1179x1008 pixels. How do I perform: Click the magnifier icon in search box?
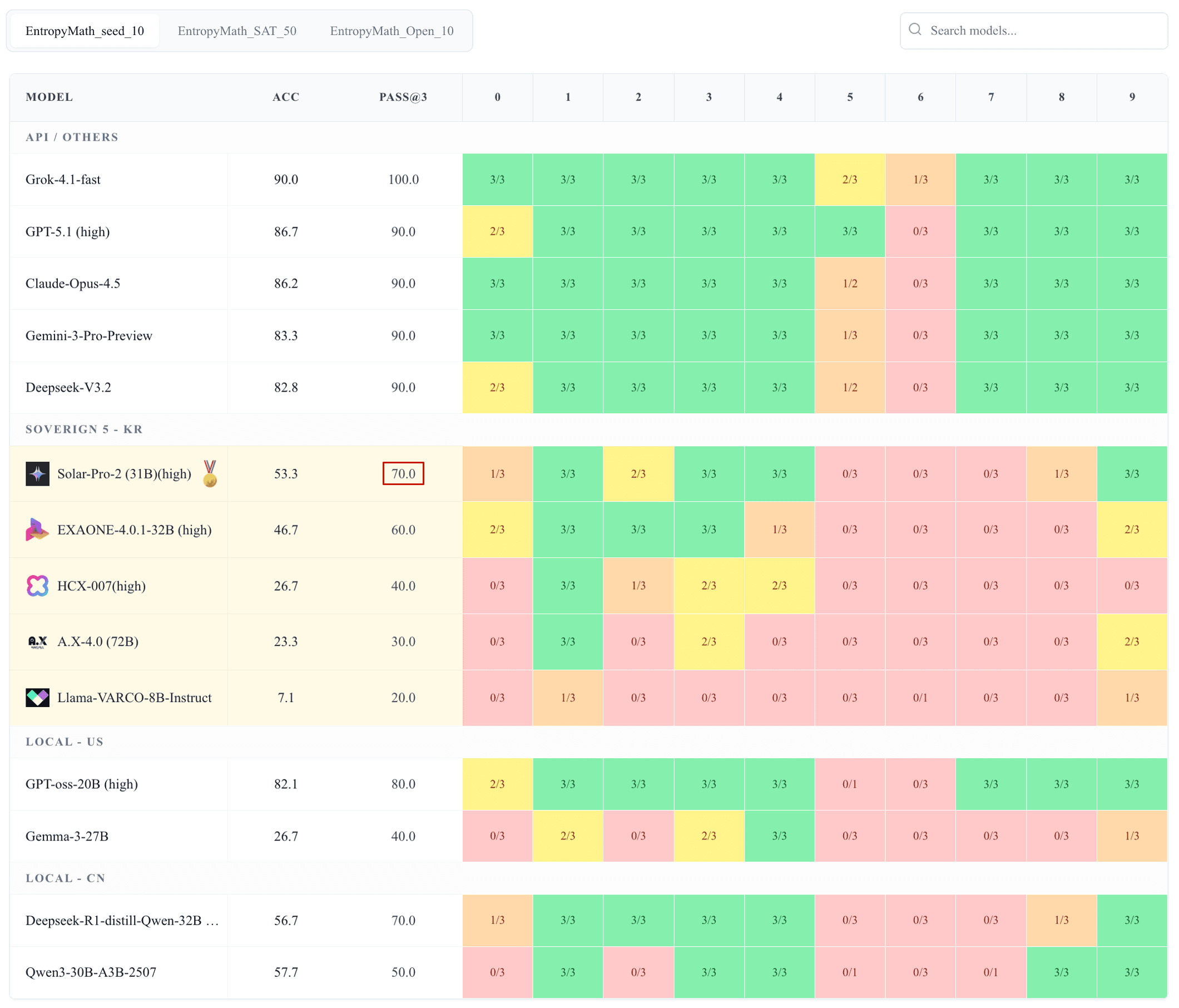pyautogui.click(x=914, y=29)
